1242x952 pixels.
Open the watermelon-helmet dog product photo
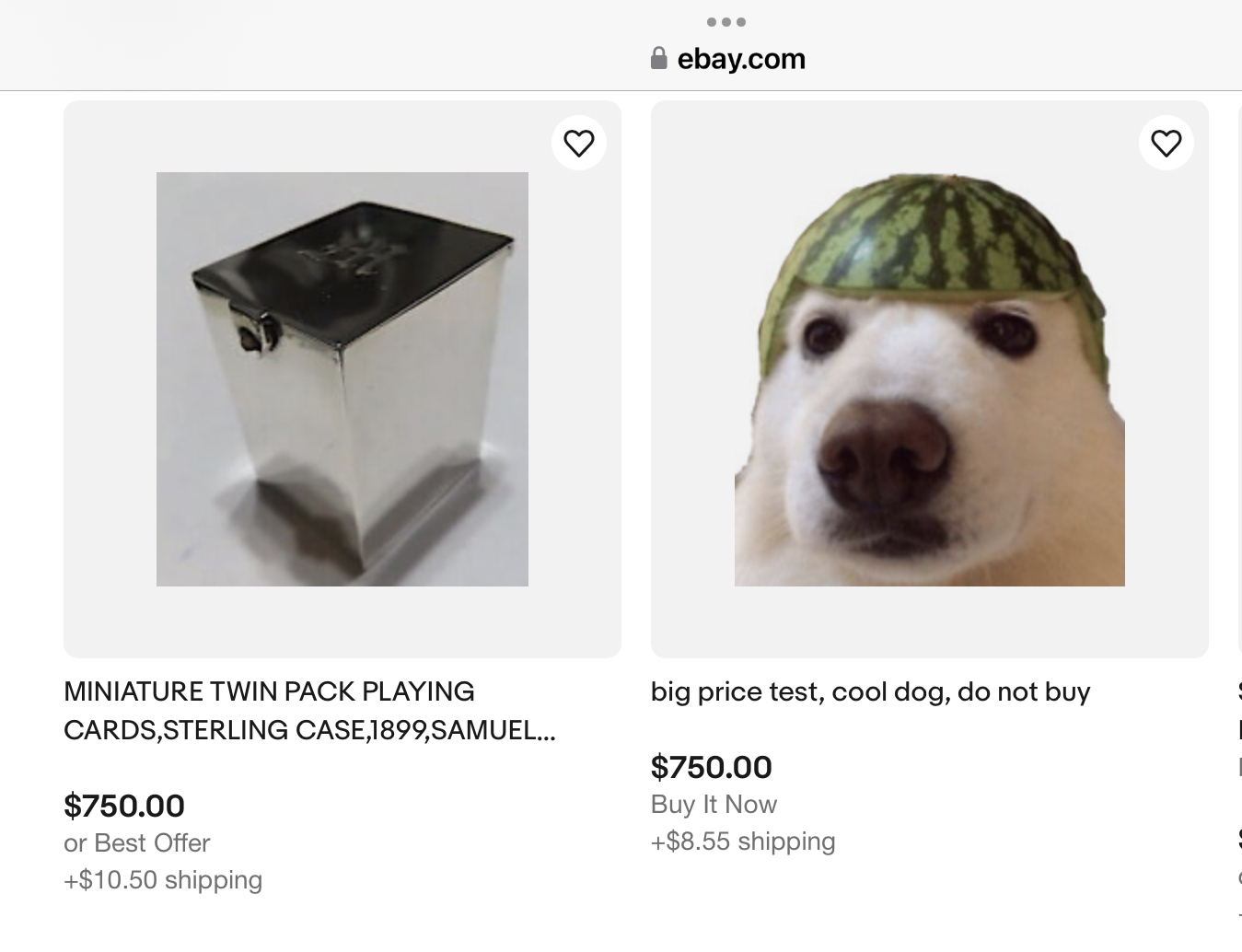(x=929, y=379)
